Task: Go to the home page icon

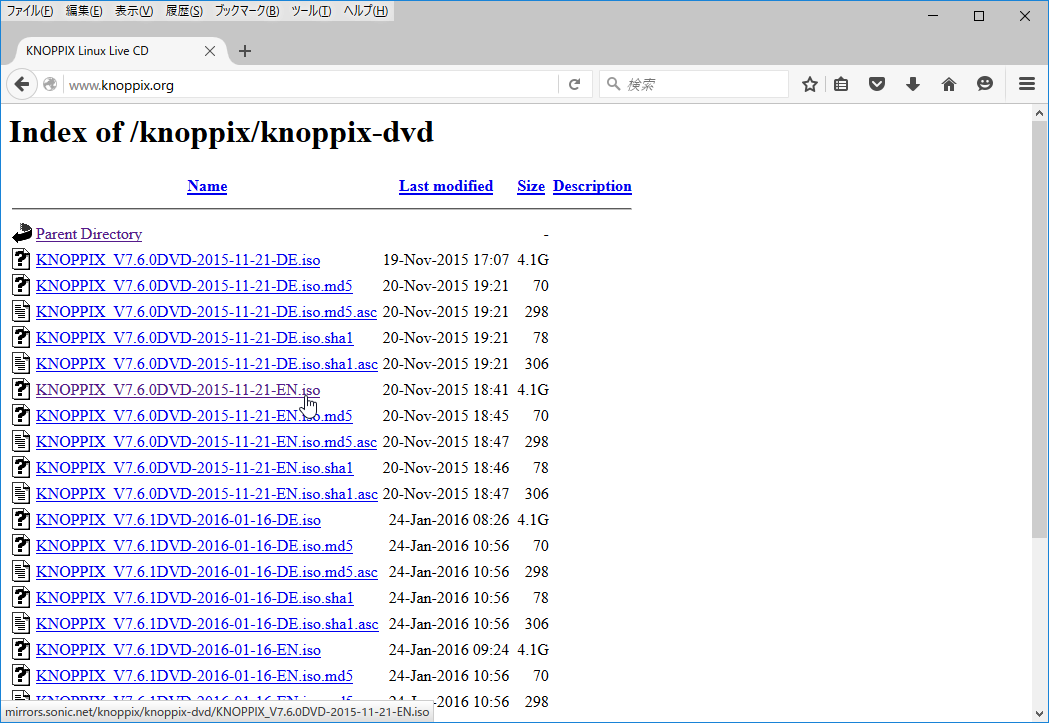Action: tap(949, 84)
